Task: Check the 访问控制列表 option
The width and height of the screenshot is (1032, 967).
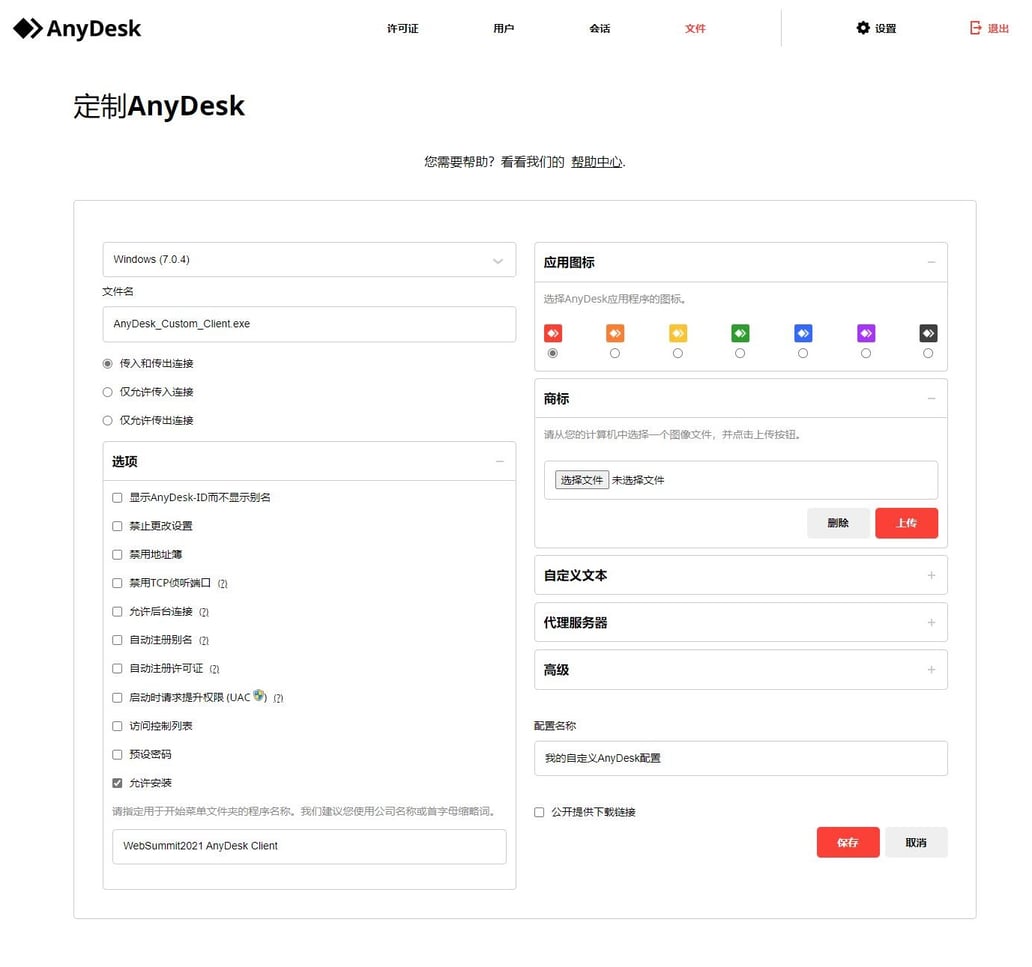Action: 117,726
